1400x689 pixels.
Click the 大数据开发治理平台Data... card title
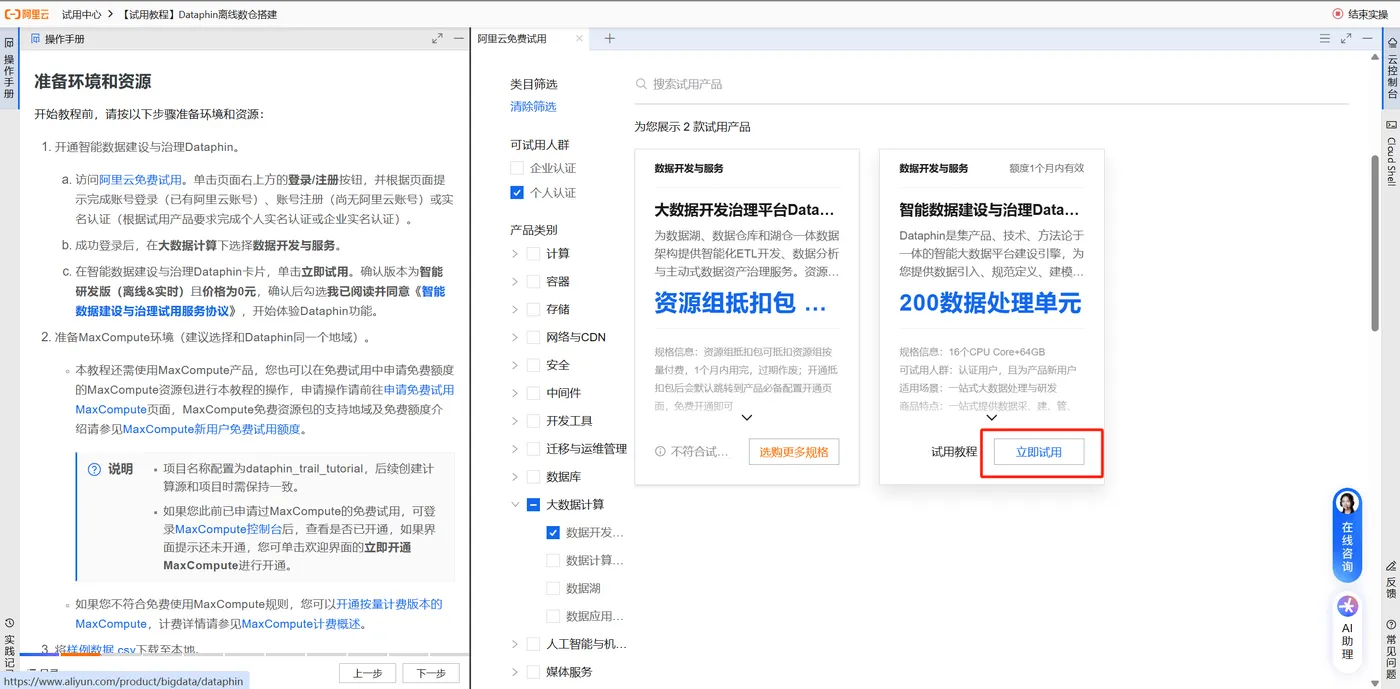744,211
